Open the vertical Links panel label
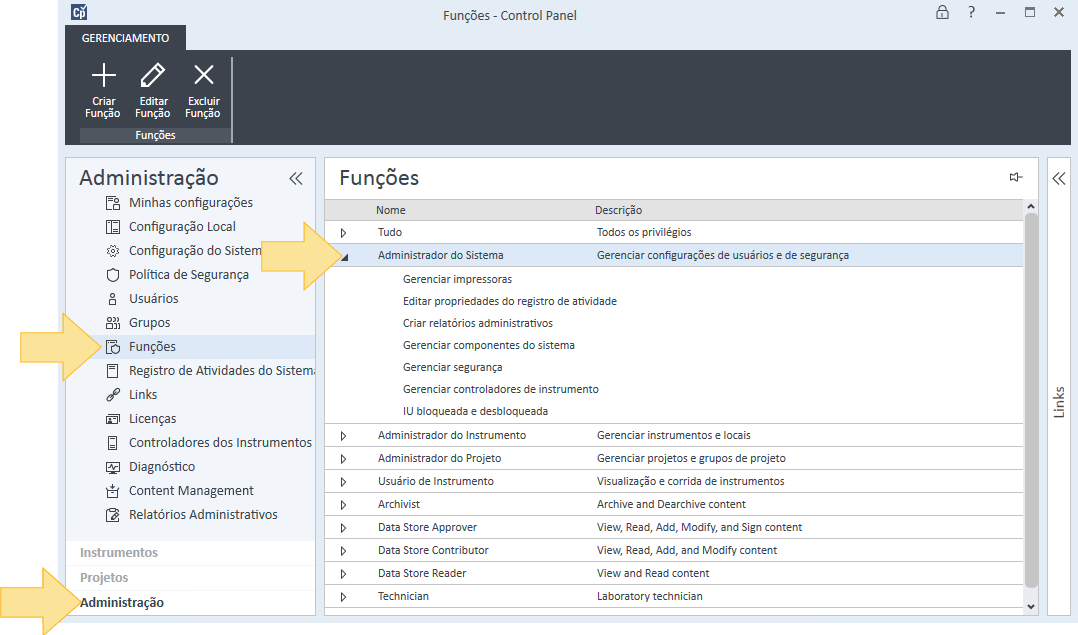 (x=1059, y=402)
